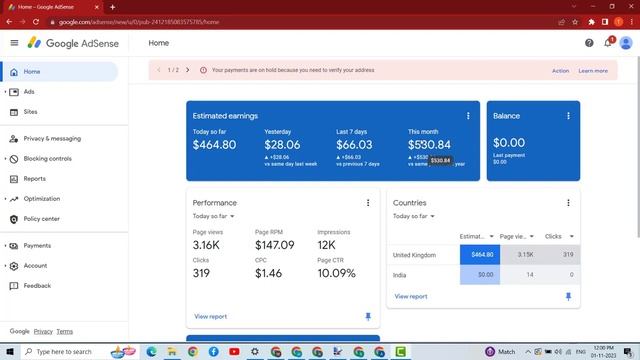The height and width of the screenshot is (360, 640).
Task: Open Countries View report link
Action: click(411, 296)
